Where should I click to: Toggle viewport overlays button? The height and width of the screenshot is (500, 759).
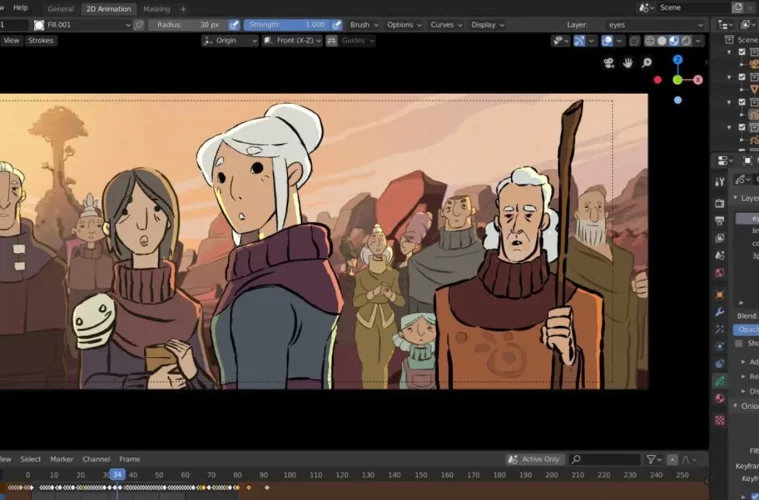[607, 41]
